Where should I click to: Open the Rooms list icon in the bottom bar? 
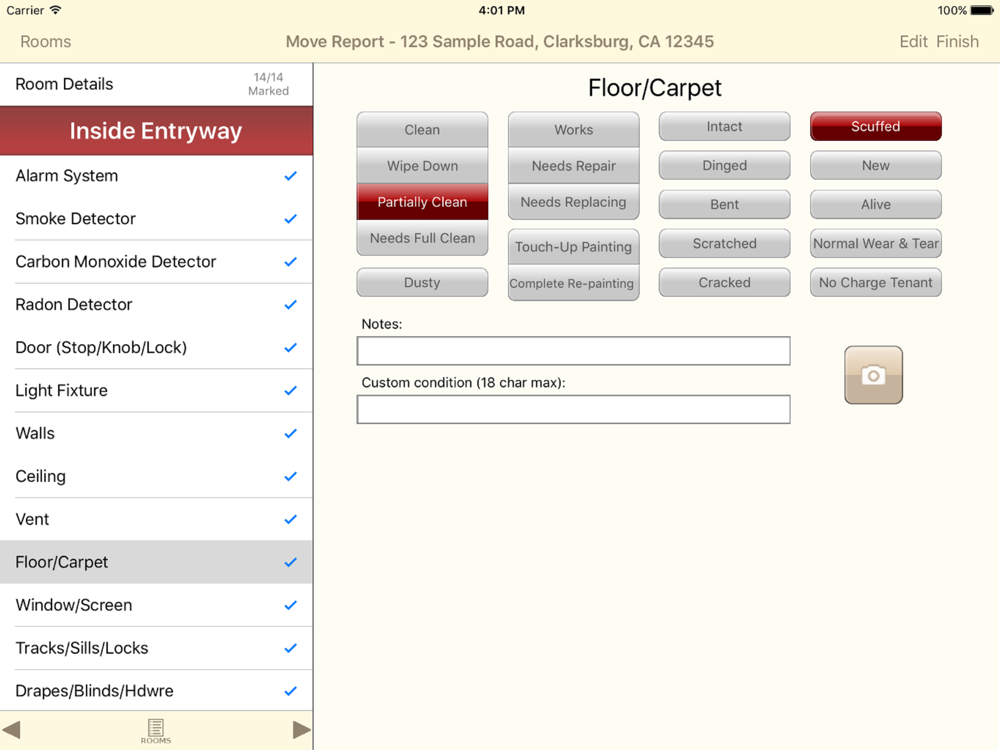tap(156, 731)
